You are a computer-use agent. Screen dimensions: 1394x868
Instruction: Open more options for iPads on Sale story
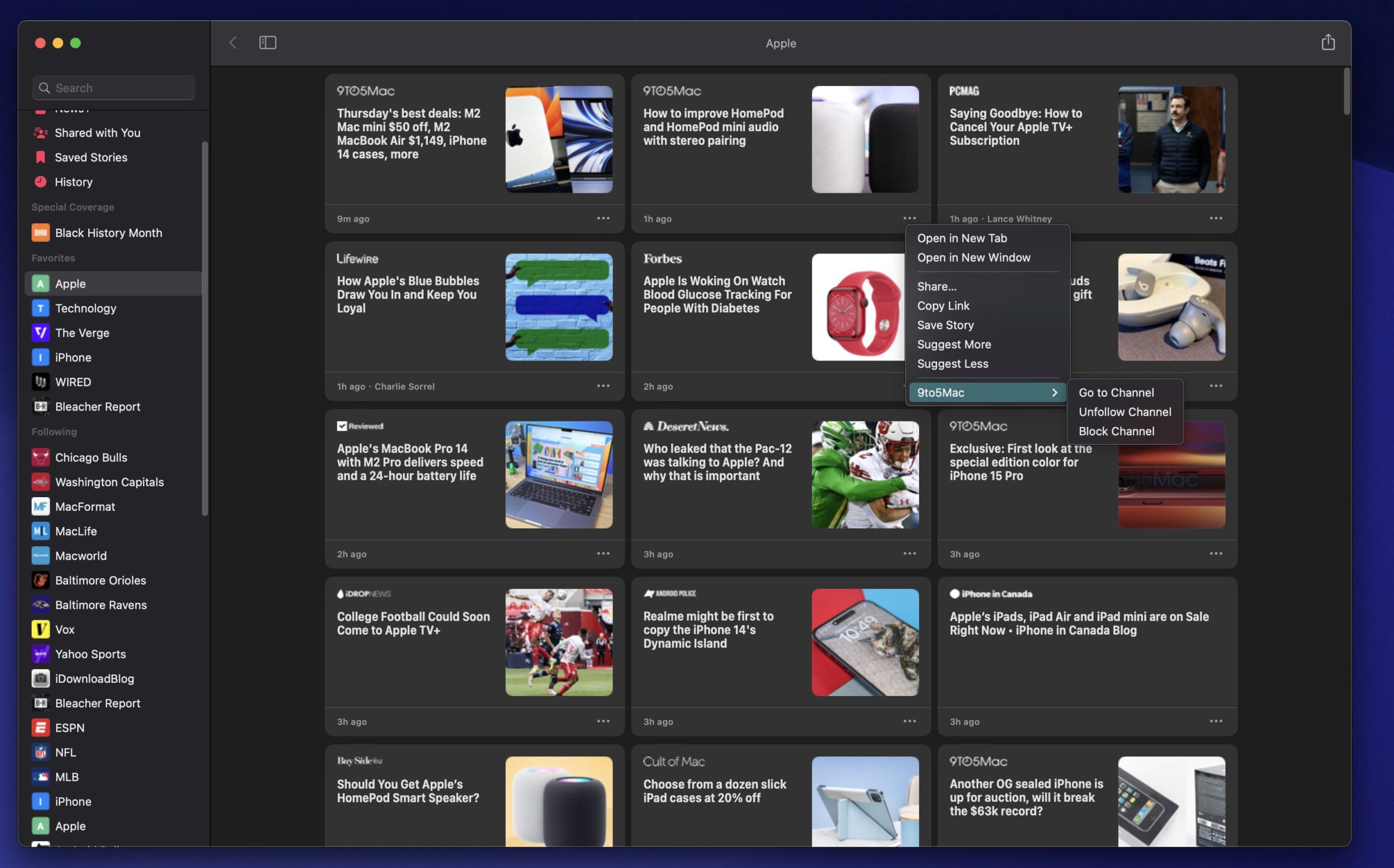1215,721
